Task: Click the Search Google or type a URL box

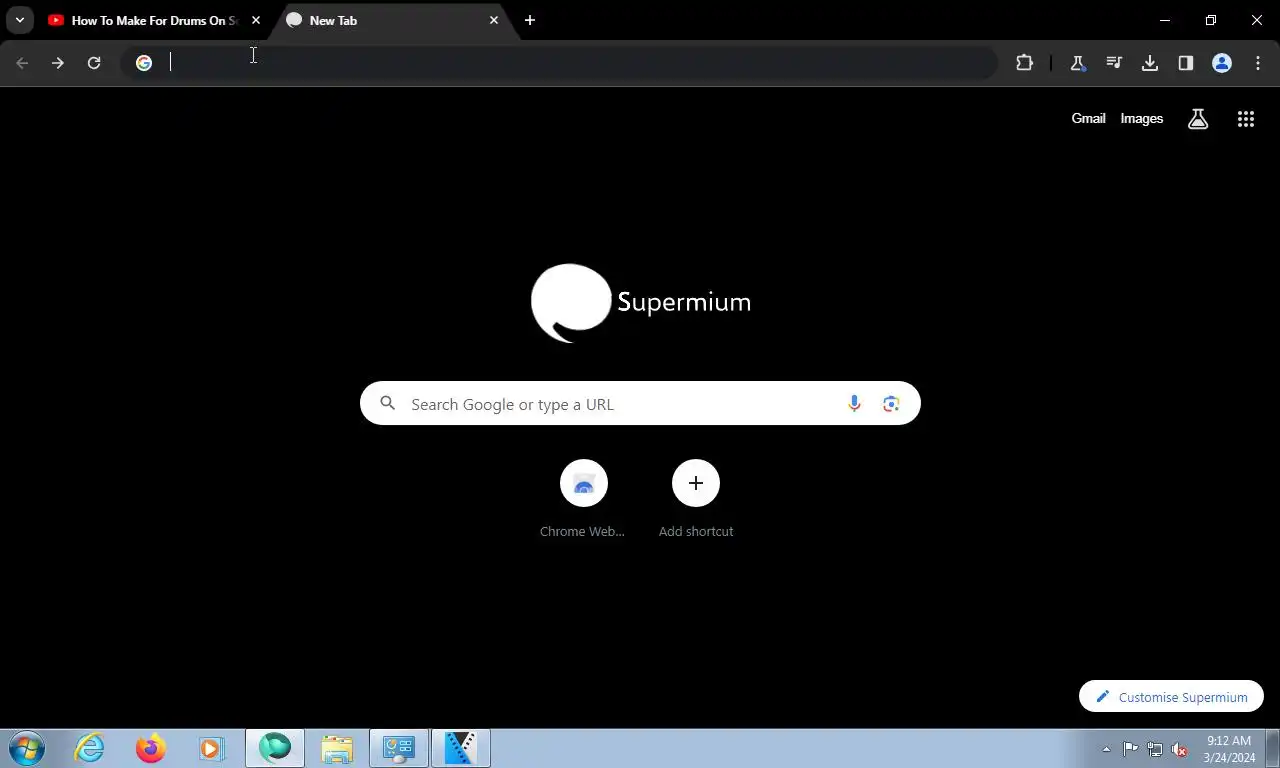Action: click(x=640, y=404)
